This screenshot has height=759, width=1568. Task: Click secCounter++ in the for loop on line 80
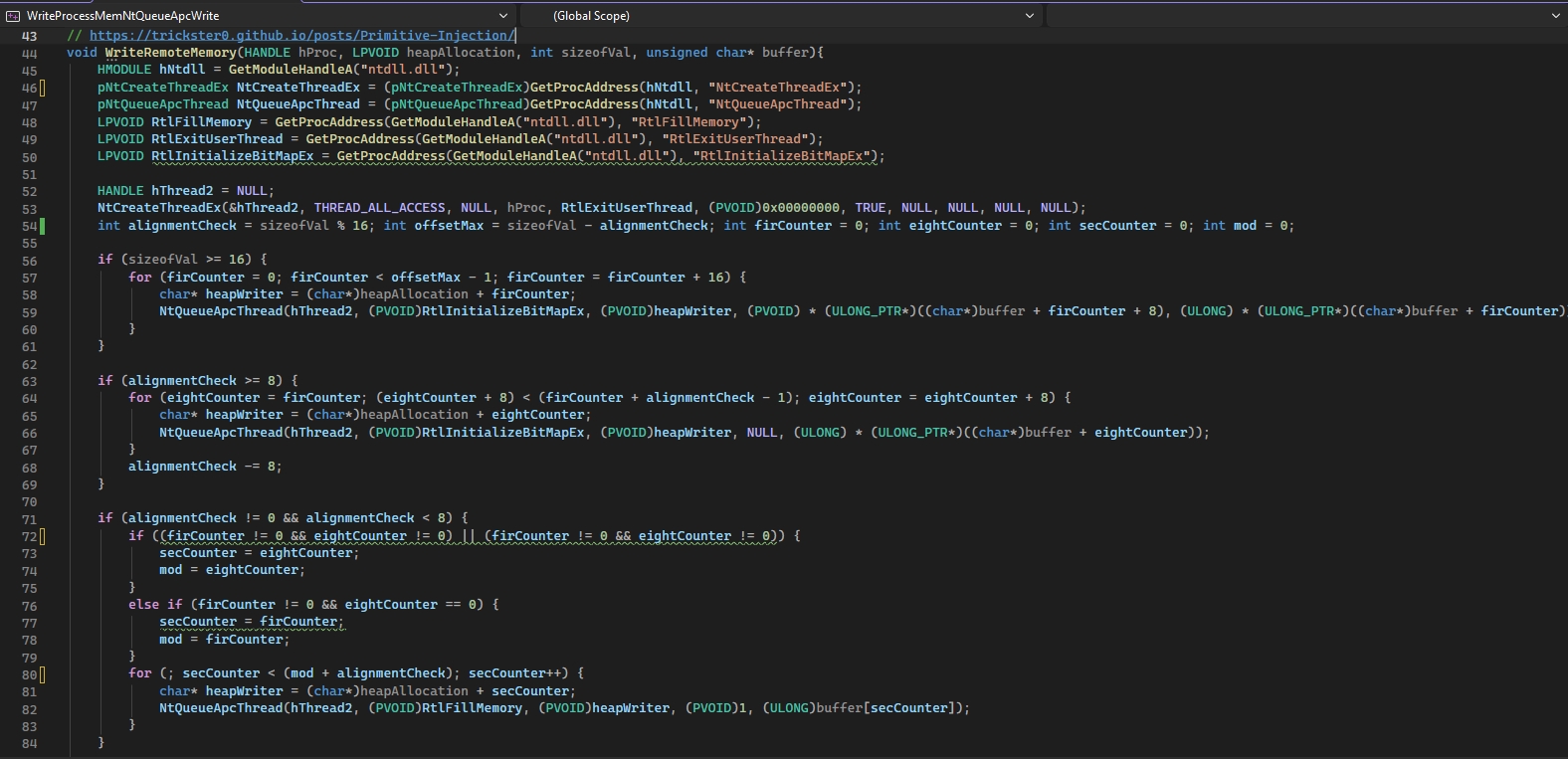click(x=514, y=673)
